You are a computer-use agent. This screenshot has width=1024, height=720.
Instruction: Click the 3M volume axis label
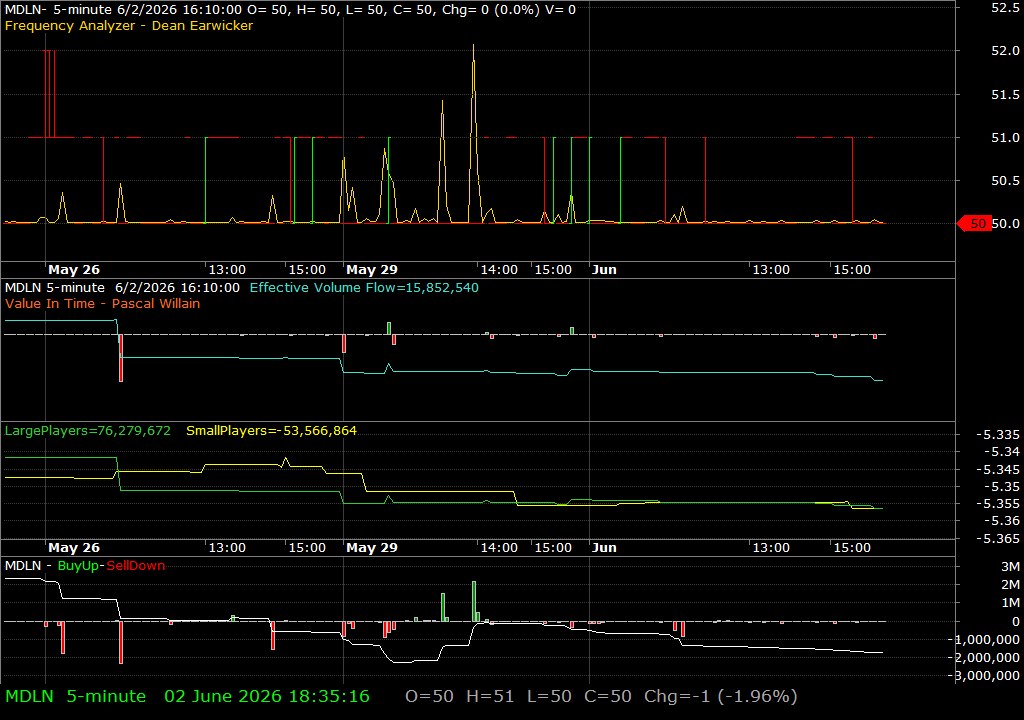tap(1010, 566)
